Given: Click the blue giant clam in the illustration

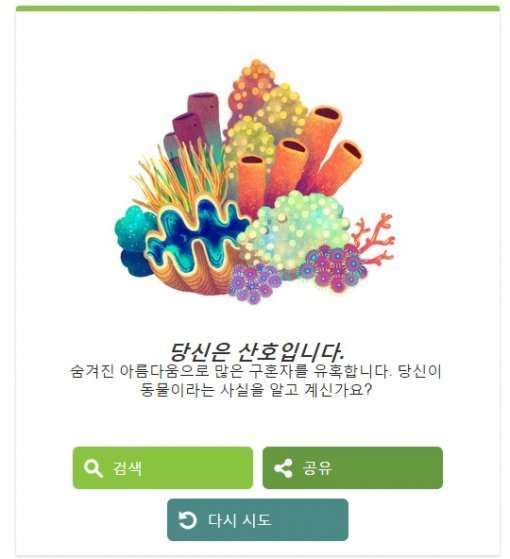Looking at the screenshot, I should 197,235.
